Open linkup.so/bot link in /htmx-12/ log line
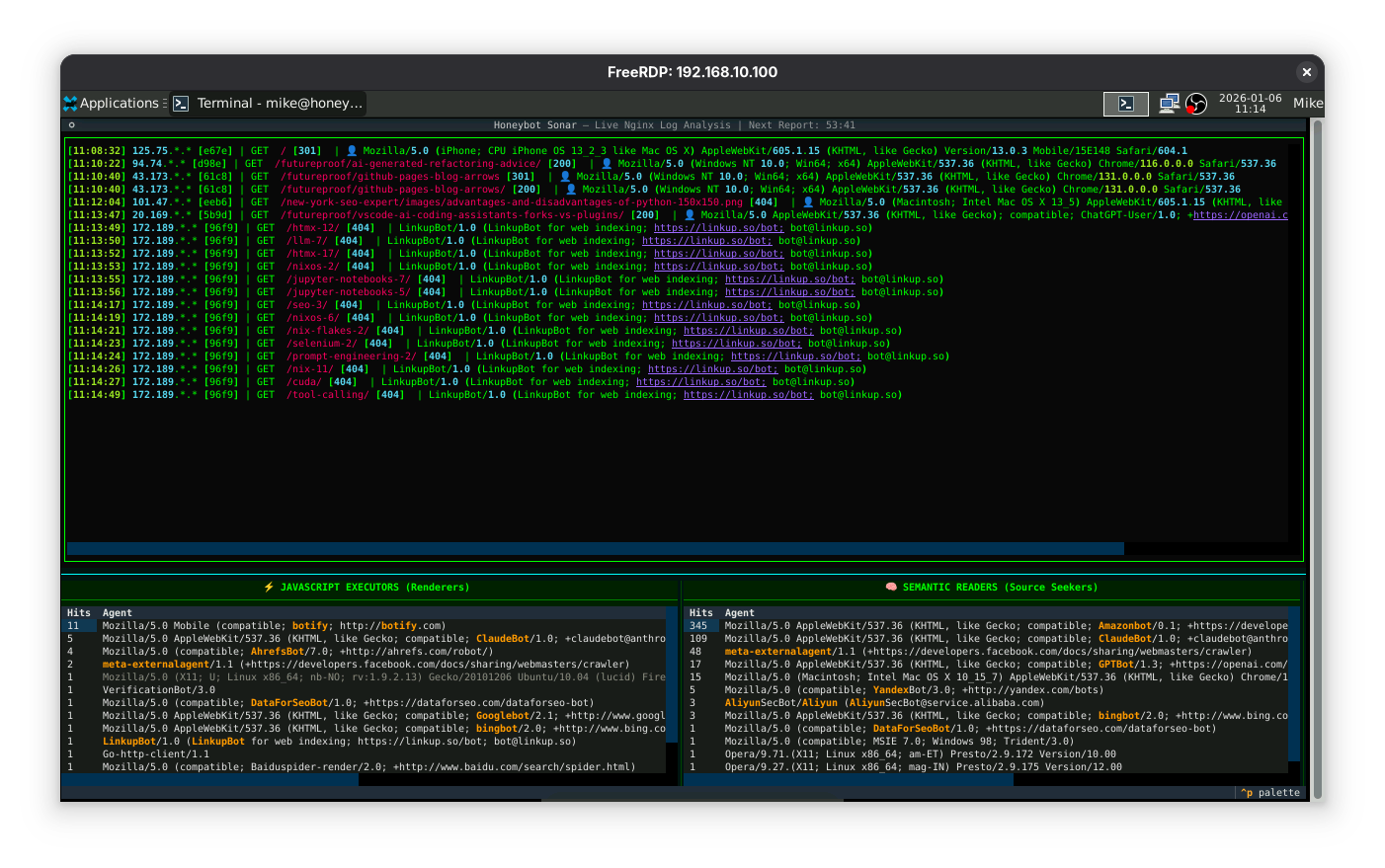Viewport: 1385px width, 868px height. (718, 228)
